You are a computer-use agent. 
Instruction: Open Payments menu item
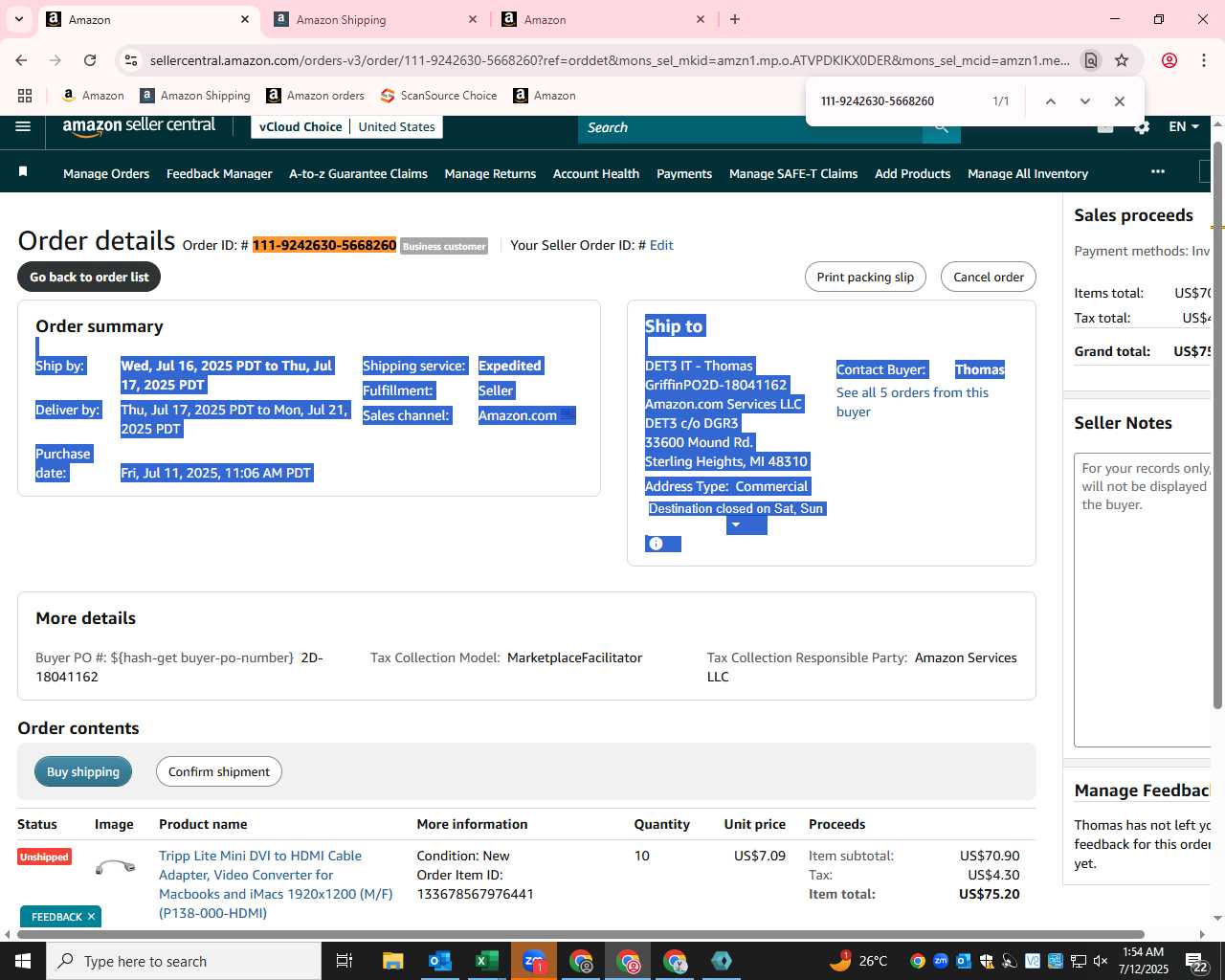(x=684, y=173)
